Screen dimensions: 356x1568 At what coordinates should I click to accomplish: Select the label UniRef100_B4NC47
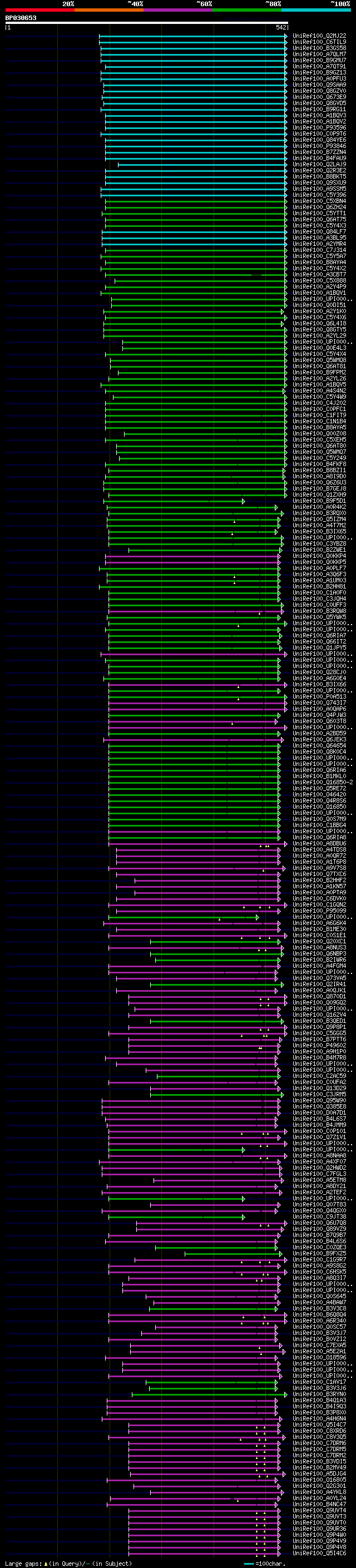(x=319, y=1504)
